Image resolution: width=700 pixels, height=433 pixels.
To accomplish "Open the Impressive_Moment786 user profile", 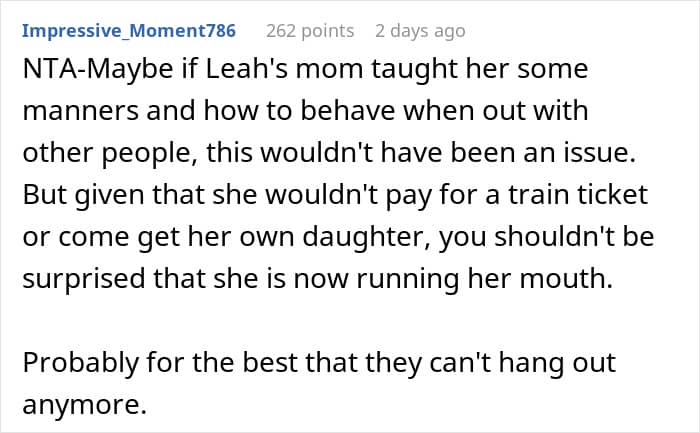I will (x=129, y=31).
